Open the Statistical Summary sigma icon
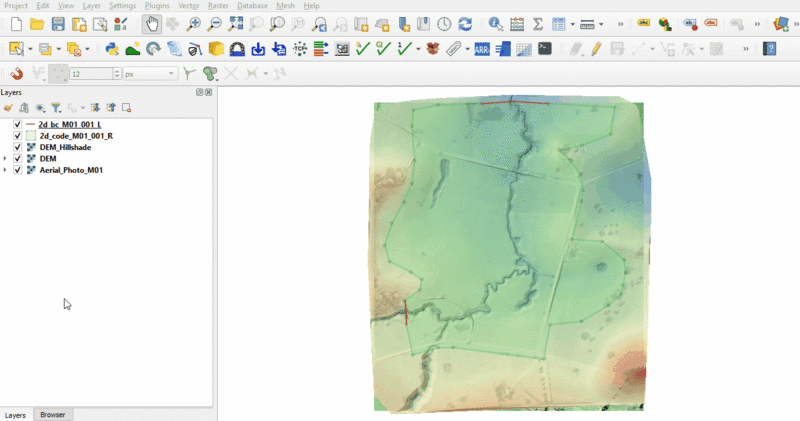Image resolution: width=800 pixels, height=421 pixels. click(x=538, y=24)
